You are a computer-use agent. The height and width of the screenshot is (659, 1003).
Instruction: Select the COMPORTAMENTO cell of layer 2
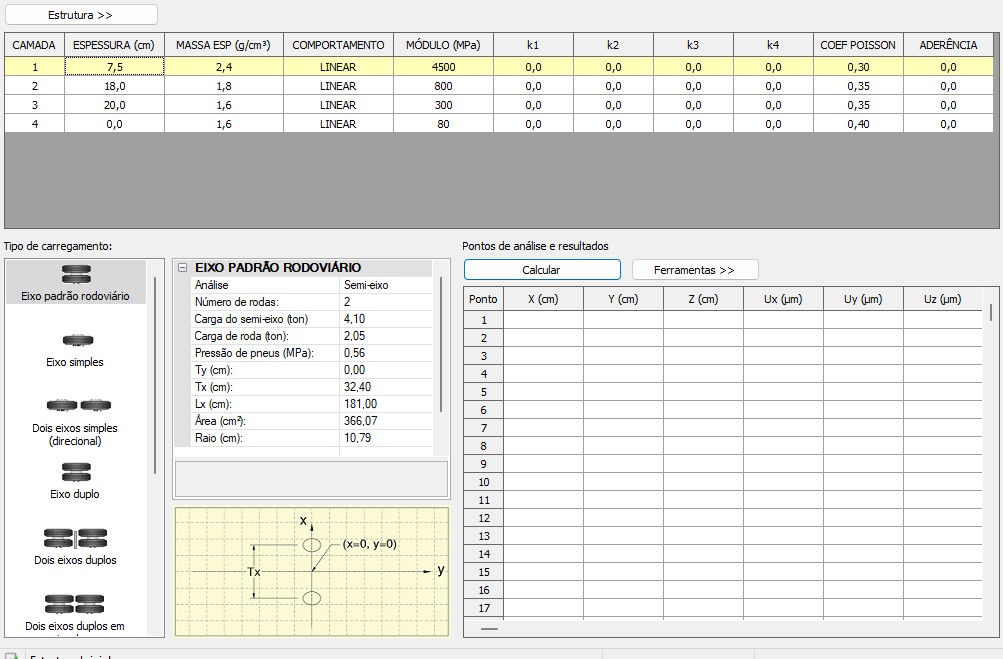337,86
